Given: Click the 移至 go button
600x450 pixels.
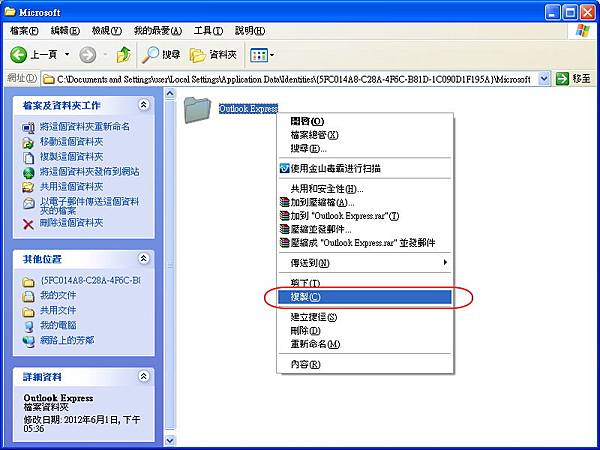Looking at the screenshot, I should (x=573, y=79).
